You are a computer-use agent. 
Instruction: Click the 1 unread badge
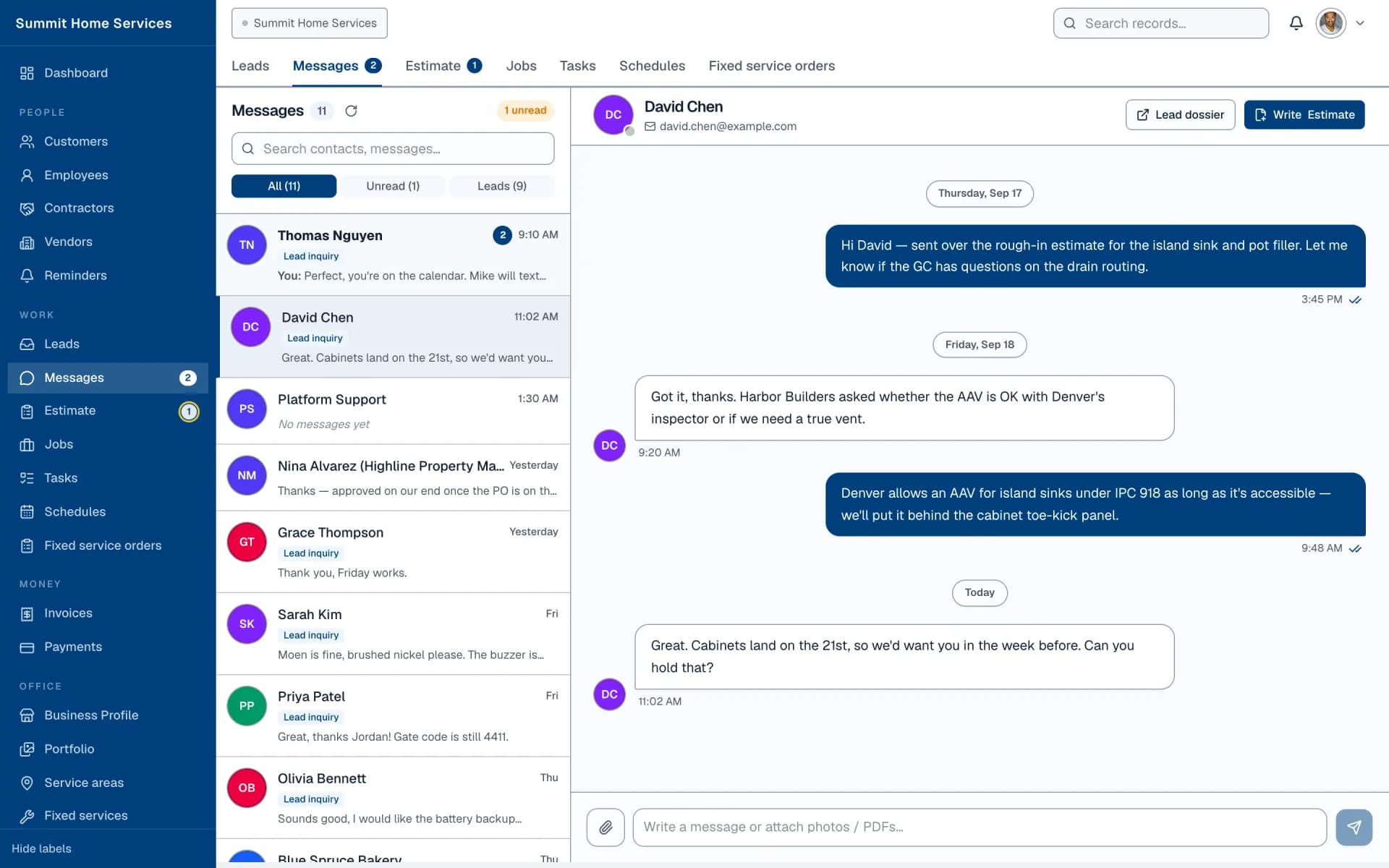coord(525,111)
